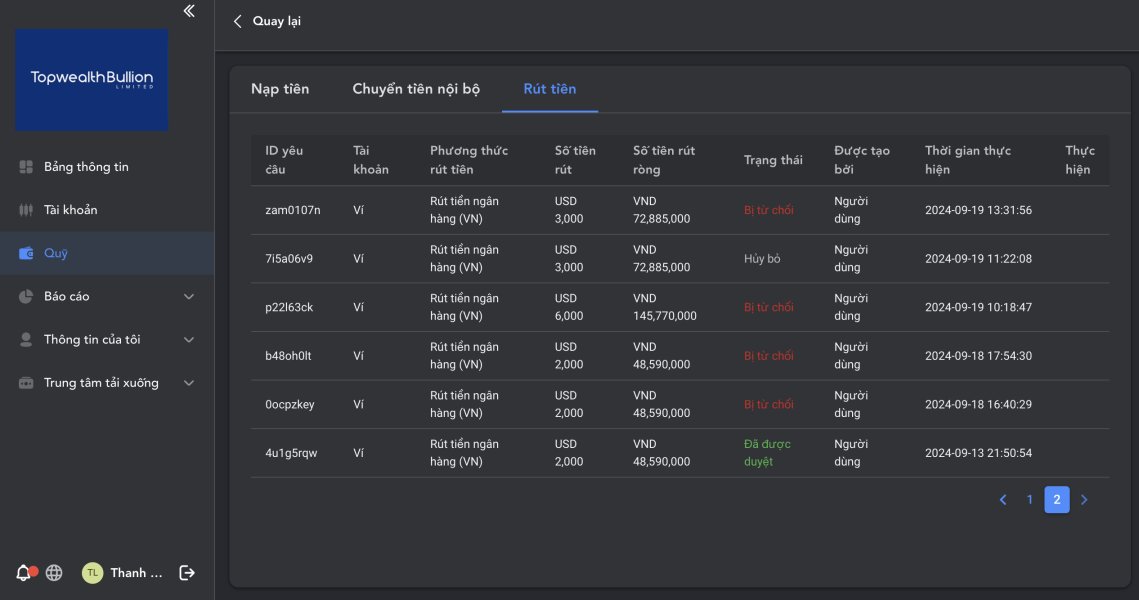
Task: Select the Rút tiền tab
Action: pyautogui.click(x=550, y=89)
